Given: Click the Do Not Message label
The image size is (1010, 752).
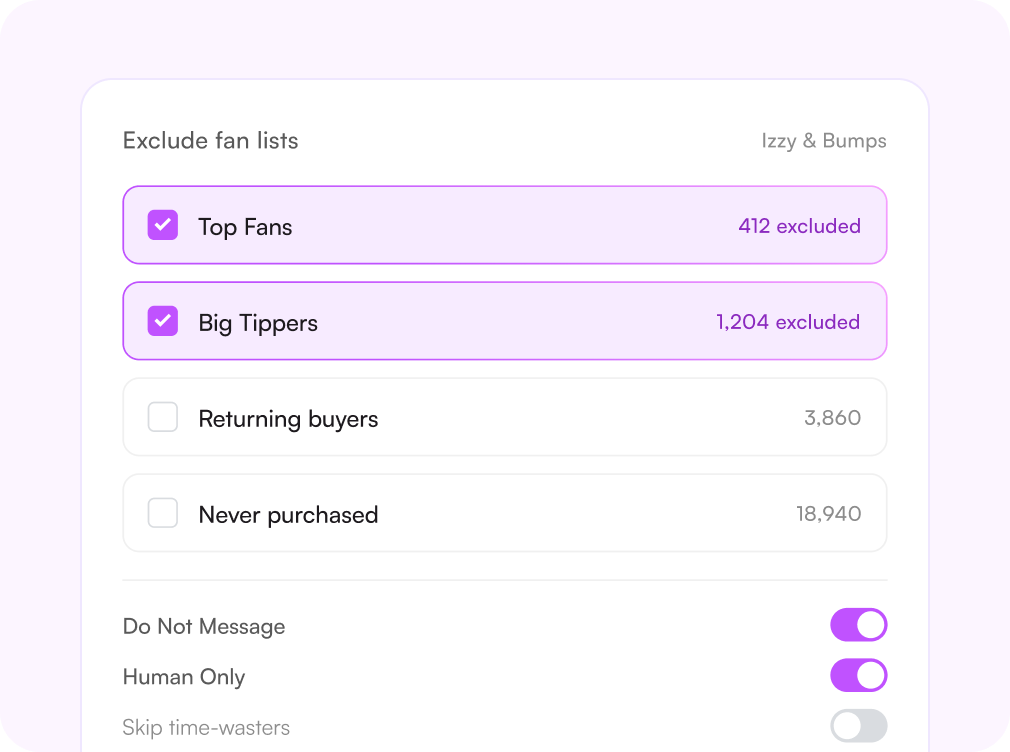Looking at the screenshot, I should pos(204,626).
